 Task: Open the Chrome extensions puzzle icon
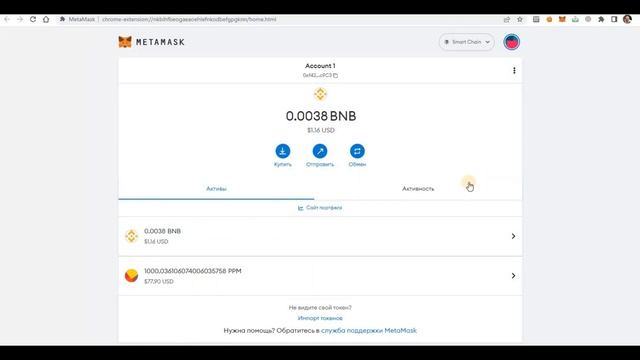[601, 19]
